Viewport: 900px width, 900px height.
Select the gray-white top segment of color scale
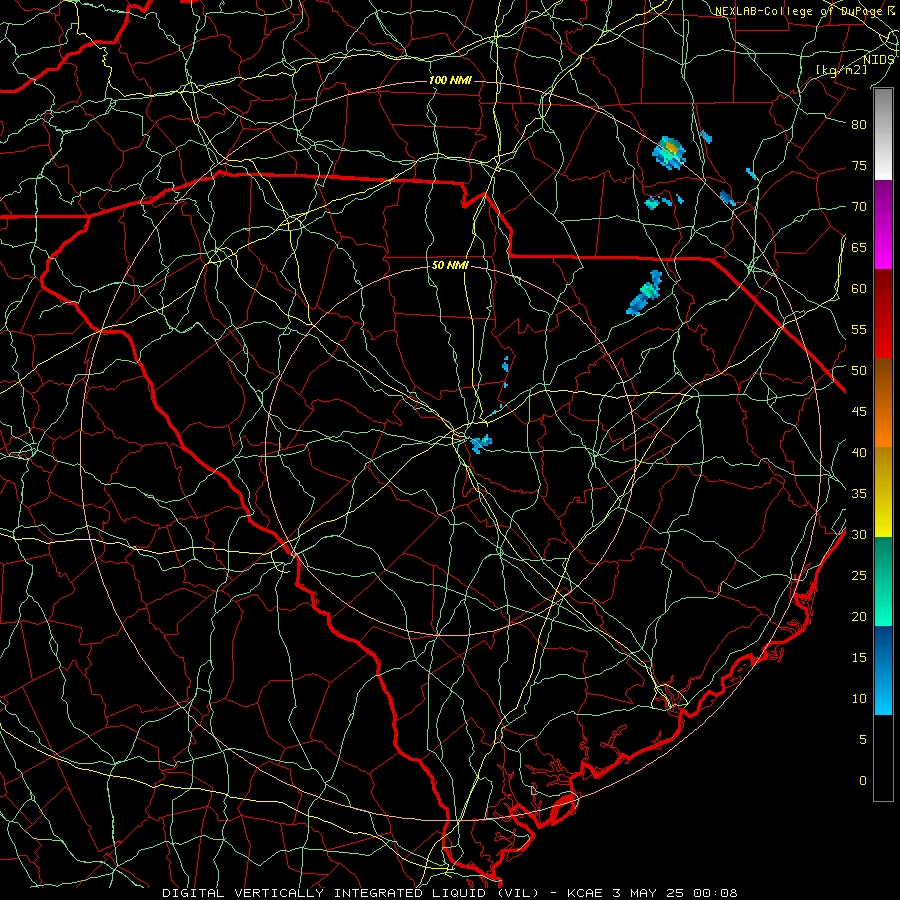pos(883,134)
